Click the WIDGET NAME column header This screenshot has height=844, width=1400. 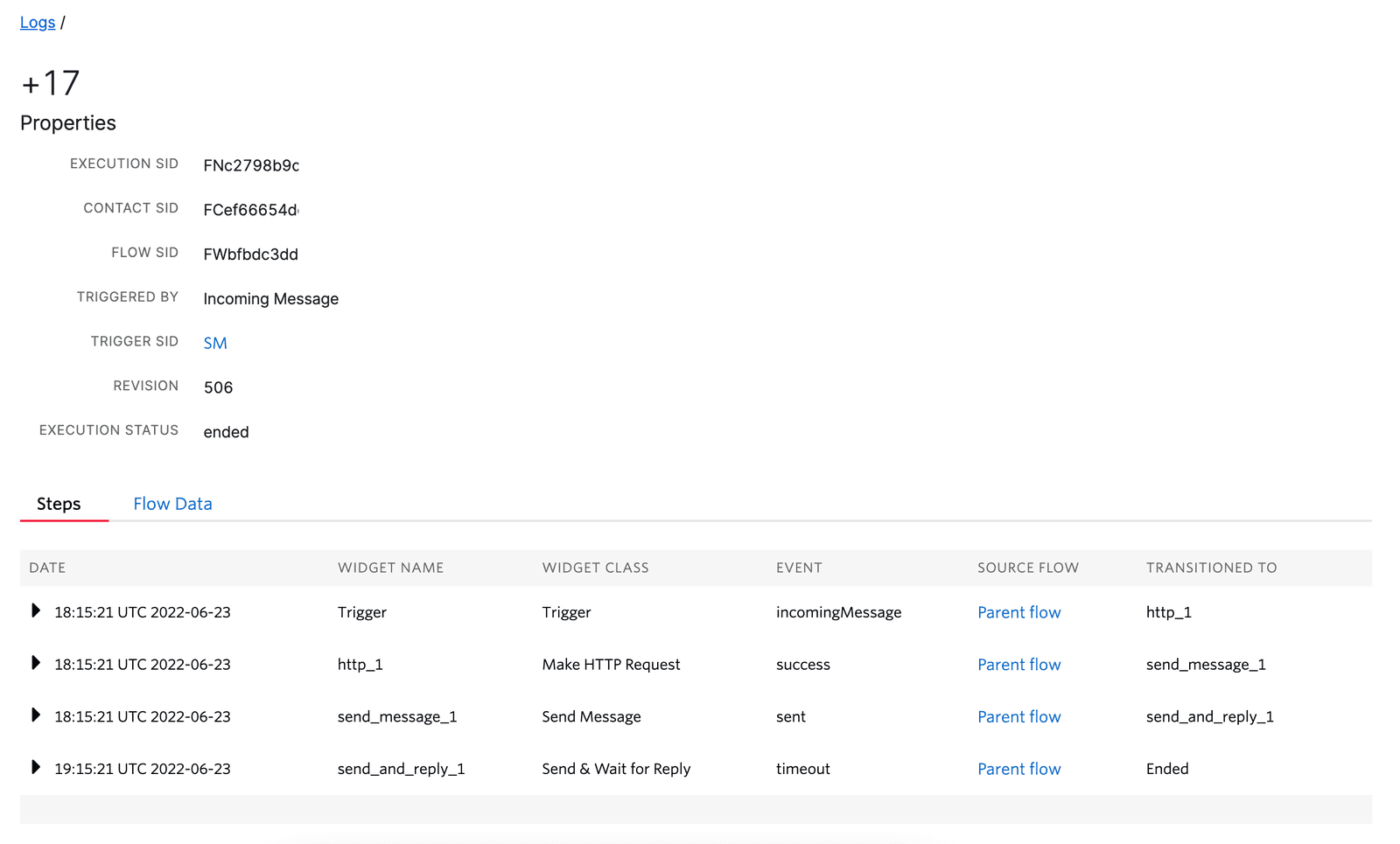coord(390,568)
